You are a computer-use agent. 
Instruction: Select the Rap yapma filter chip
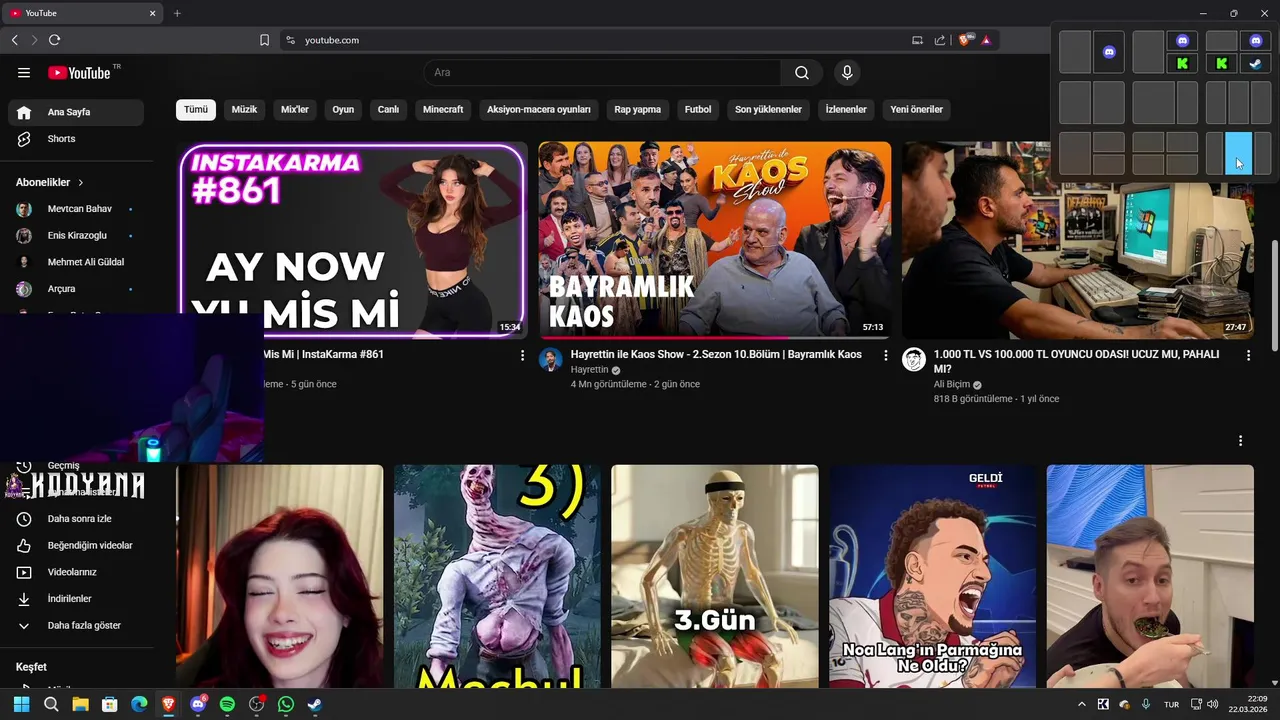point(638,109)
